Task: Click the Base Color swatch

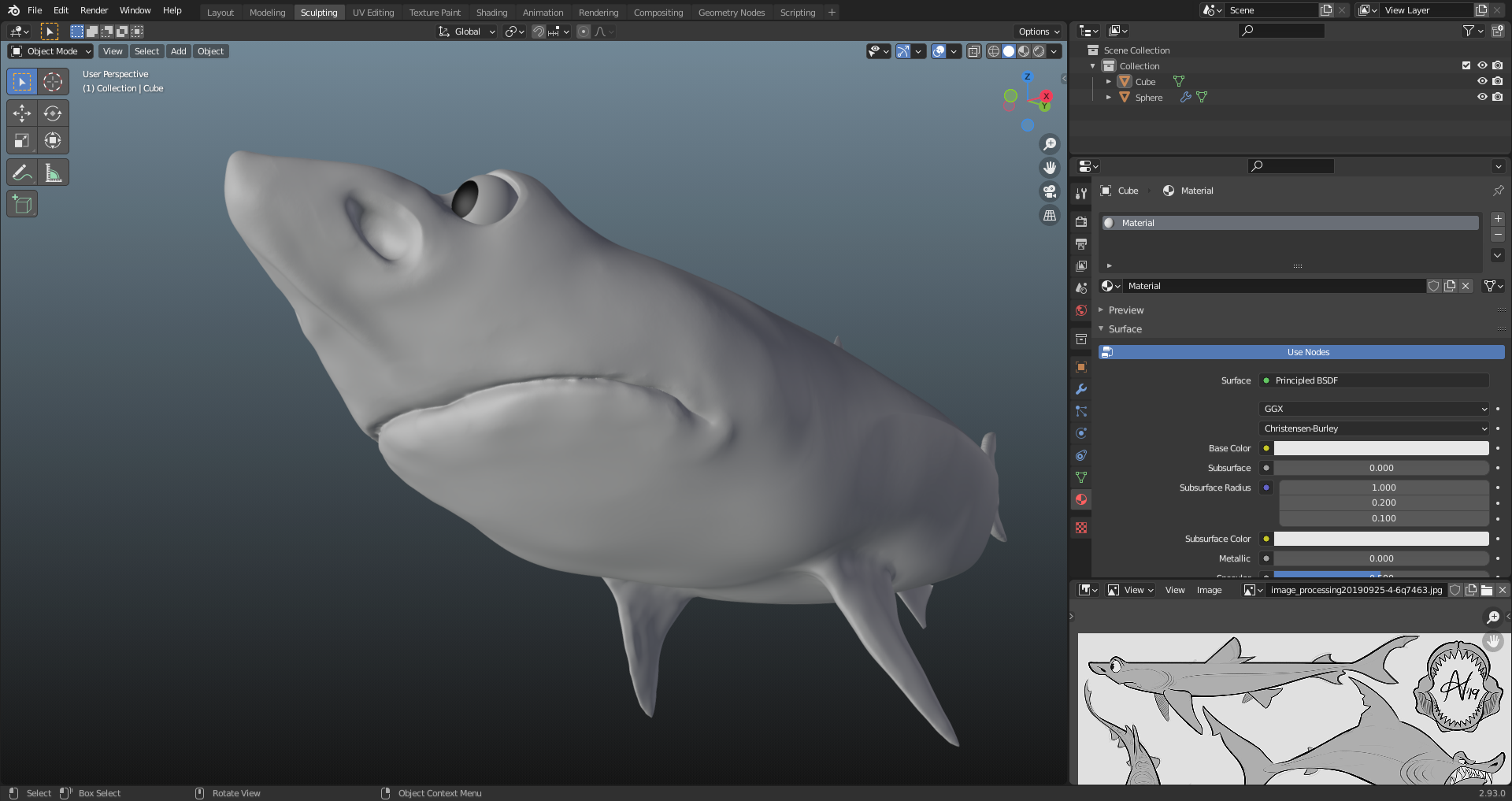Action: pyautogui.click(x=1380, y=448)
